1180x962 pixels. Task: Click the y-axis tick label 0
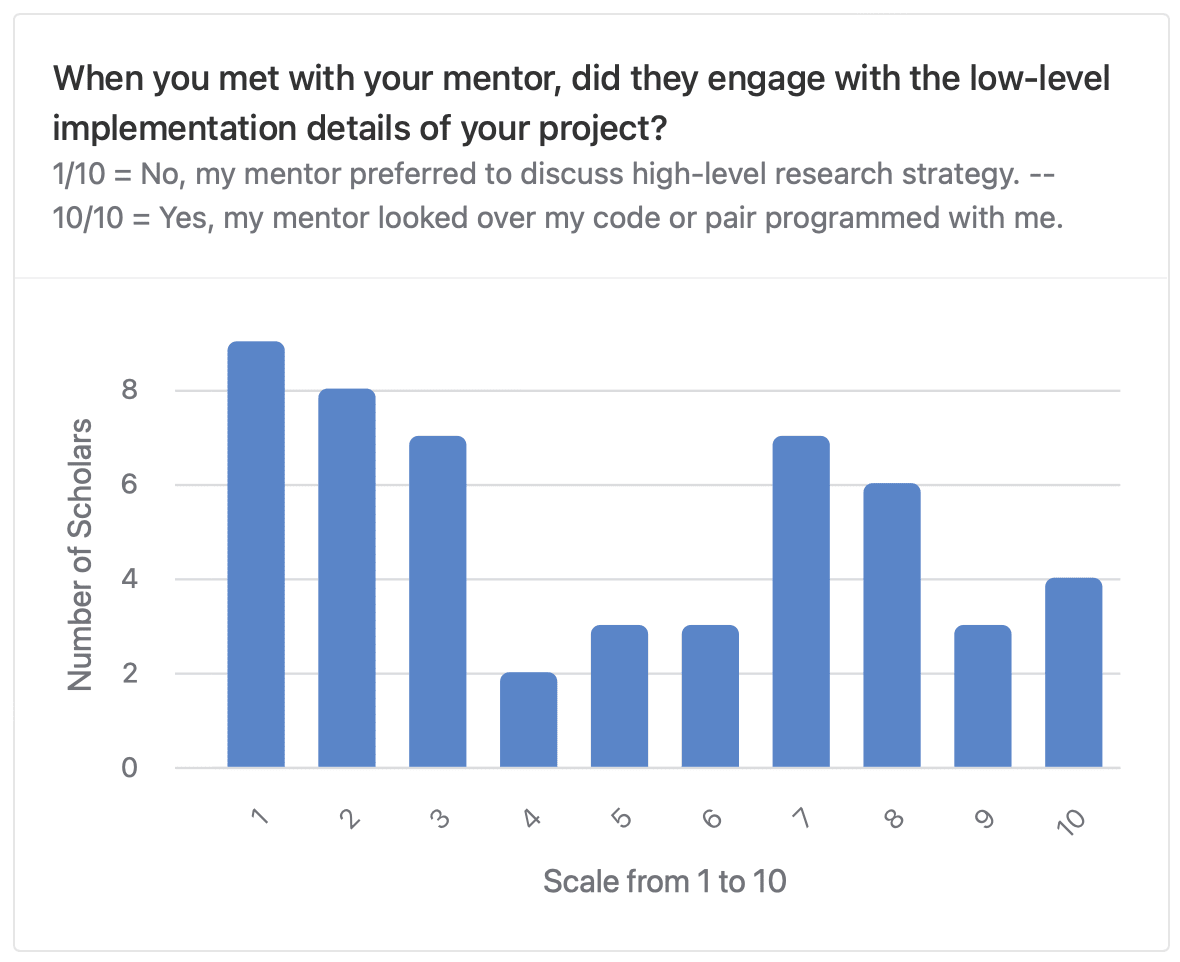click(x=129, y=768)
